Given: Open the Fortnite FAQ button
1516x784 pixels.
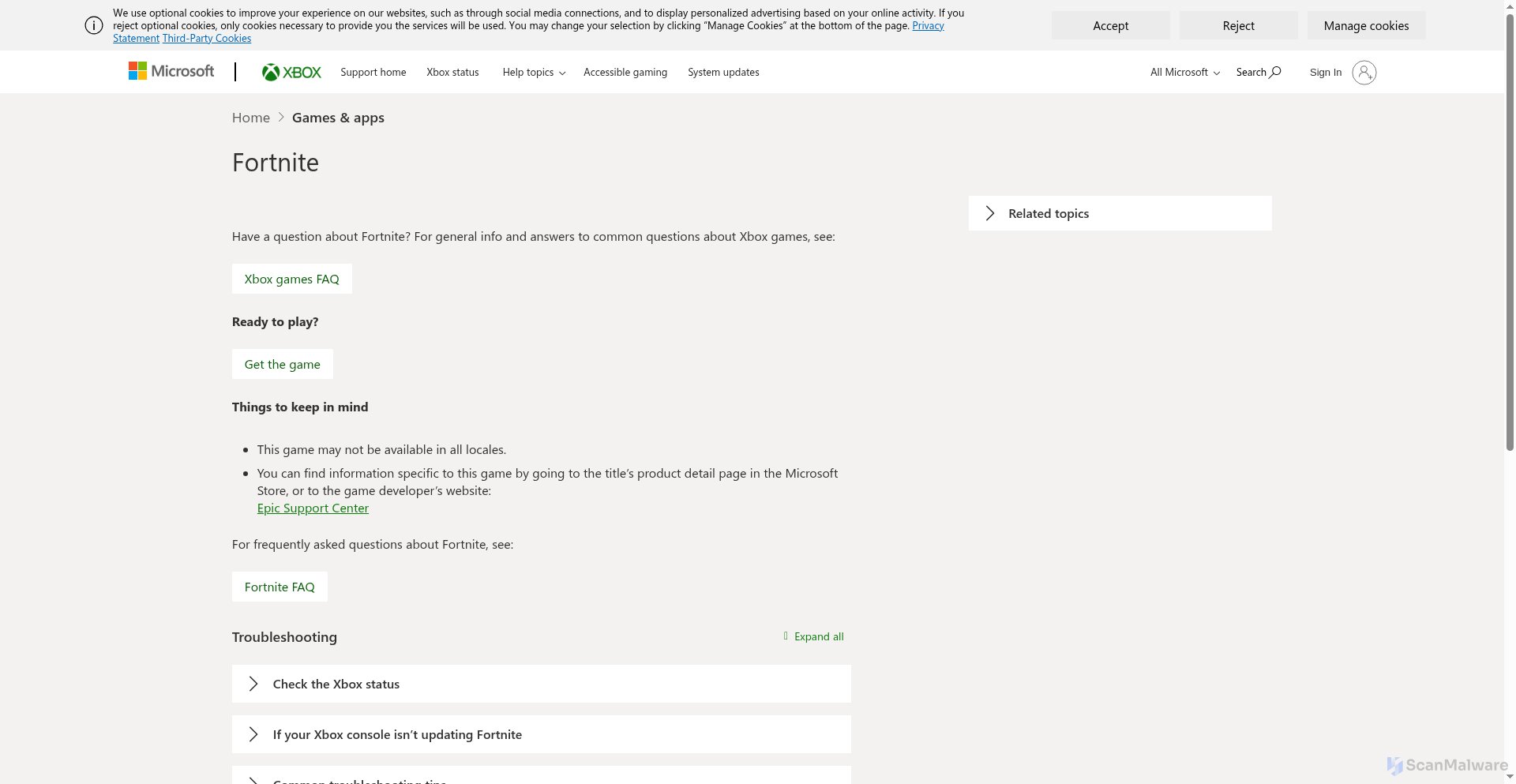Looking at the screenshot, I should click(x=280, y=587).
